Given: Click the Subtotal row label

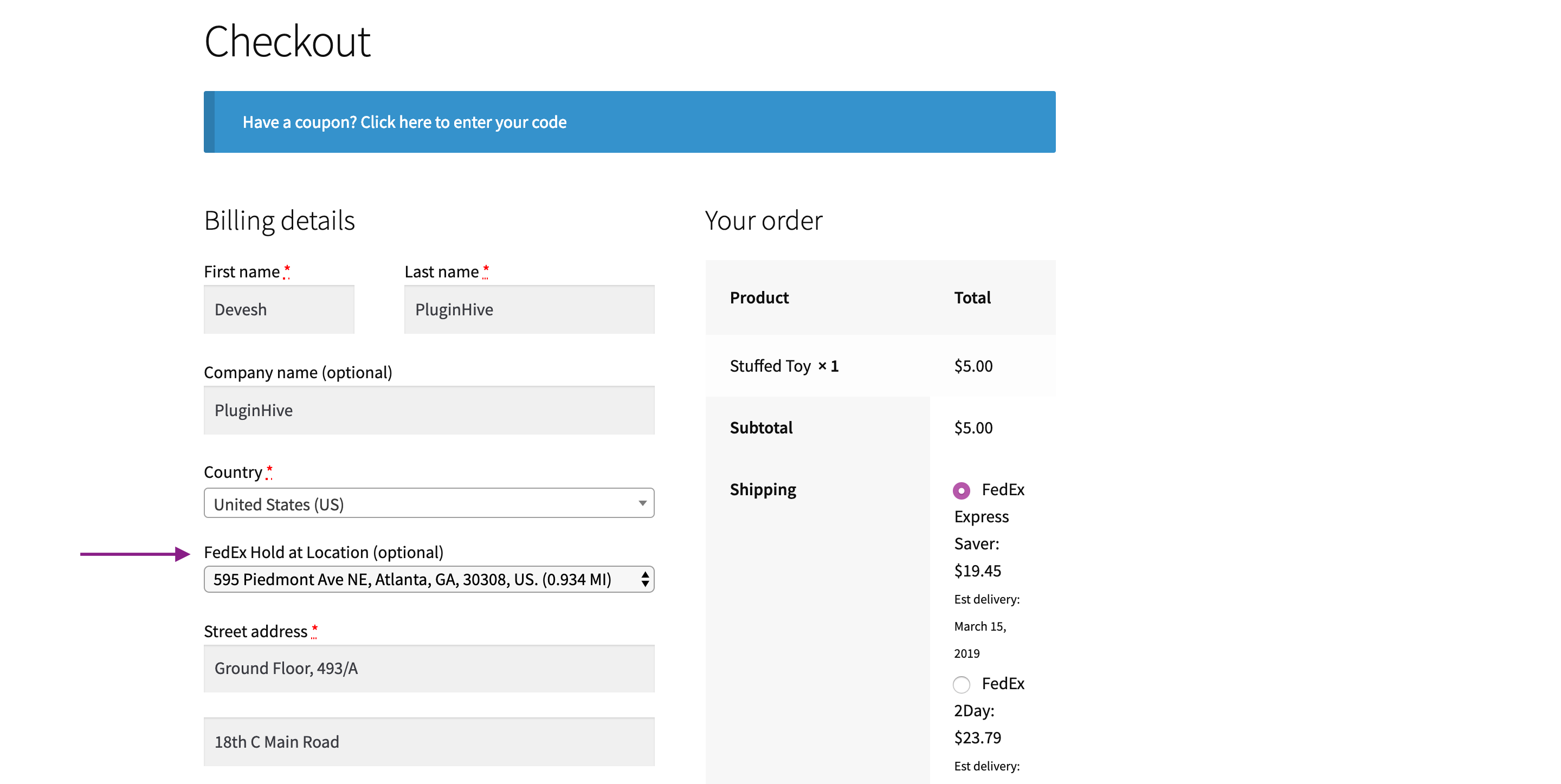Looking at the screenshot, I should point(761,427).
